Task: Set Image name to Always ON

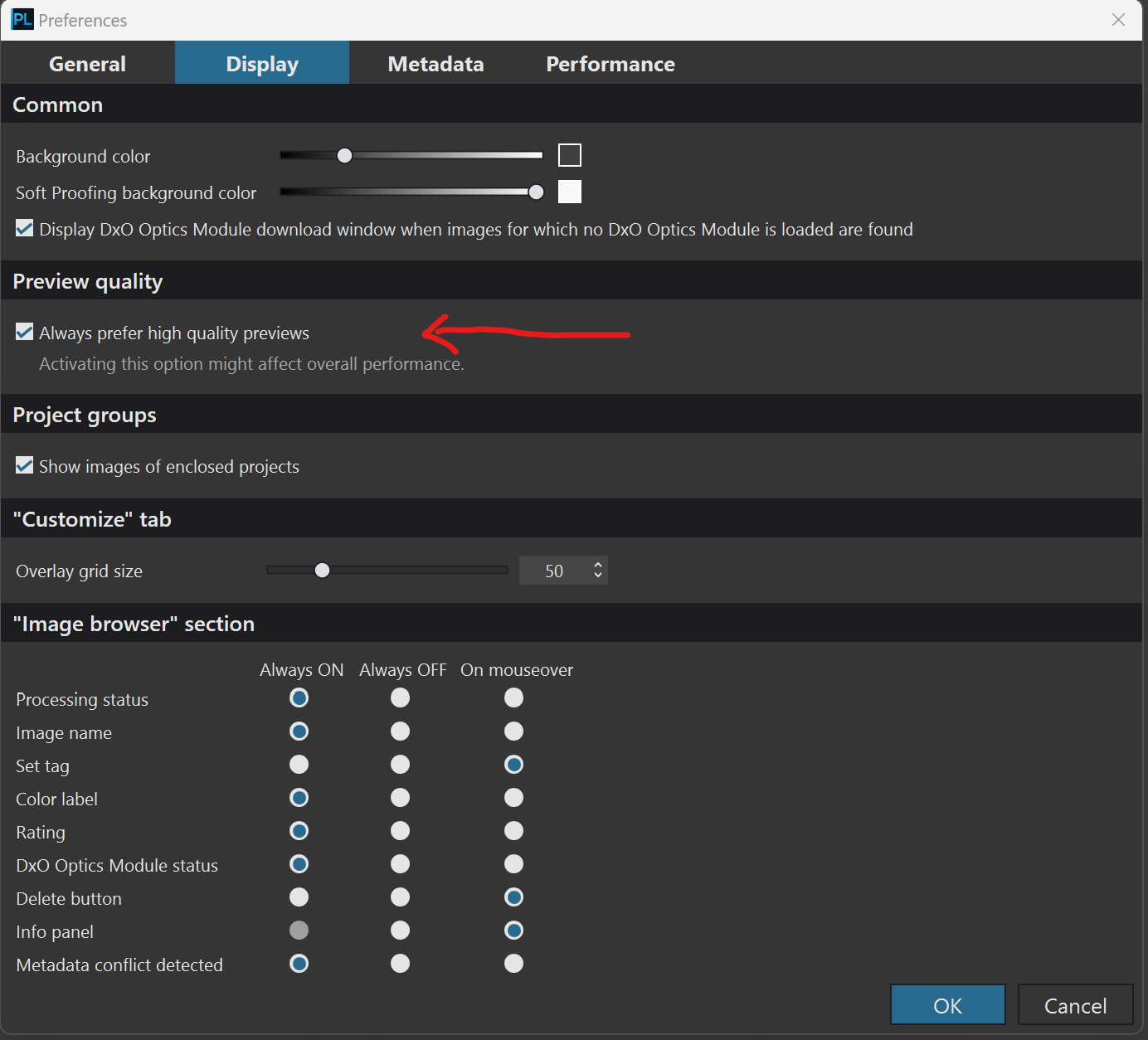Action: click(x=299, y=731)
